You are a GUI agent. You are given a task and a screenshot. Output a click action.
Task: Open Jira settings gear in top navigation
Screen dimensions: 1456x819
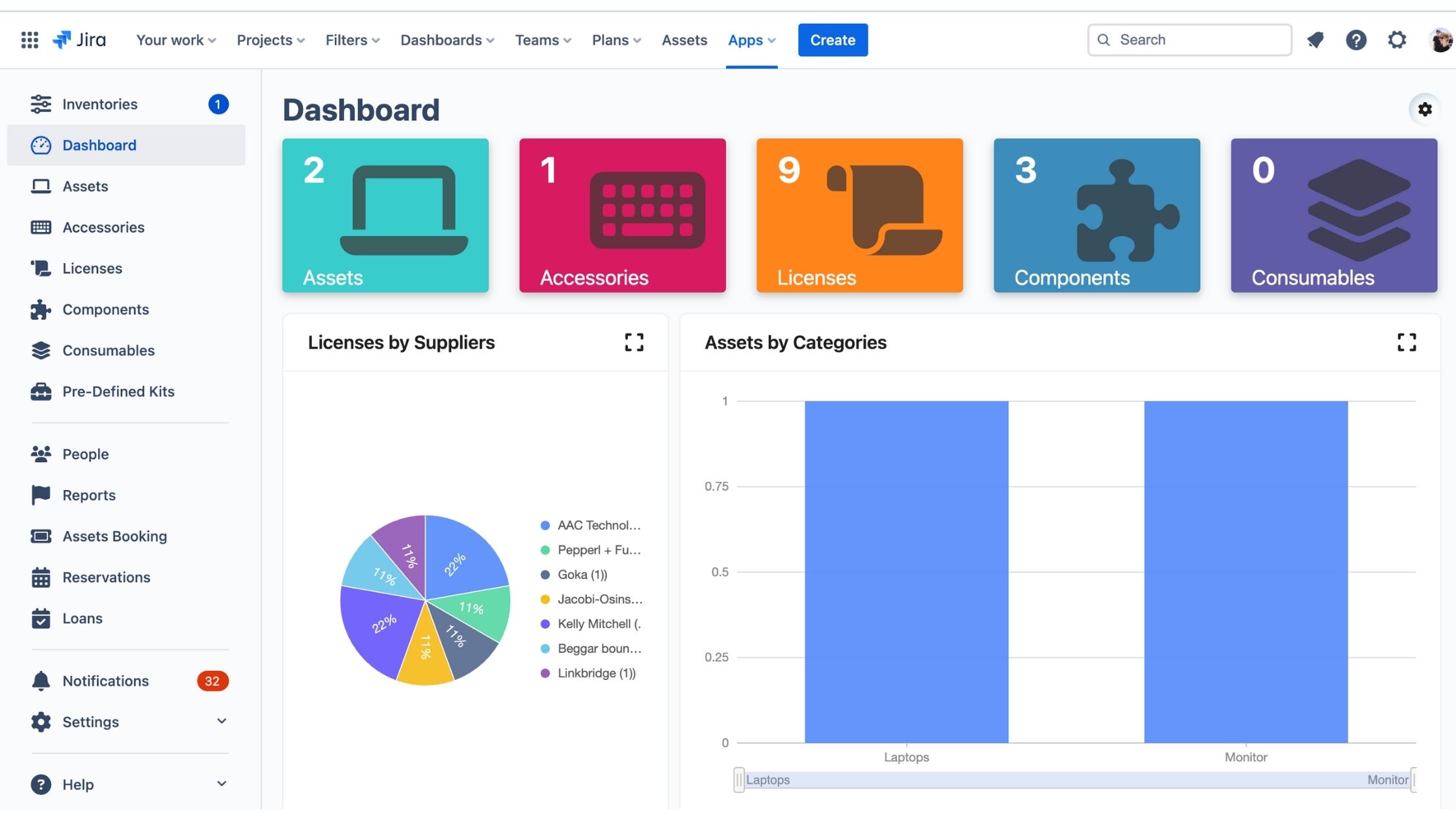1397,40
